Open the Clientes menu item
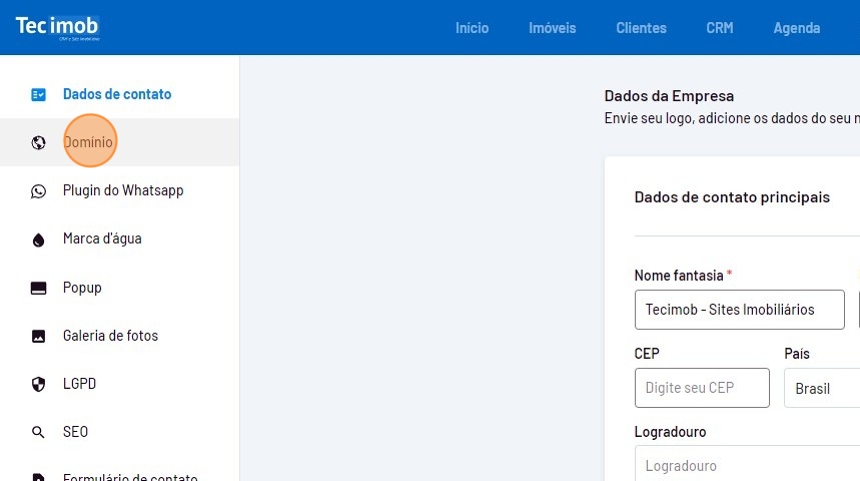Screen dimensions: 860x481 [x=641, y=28]
